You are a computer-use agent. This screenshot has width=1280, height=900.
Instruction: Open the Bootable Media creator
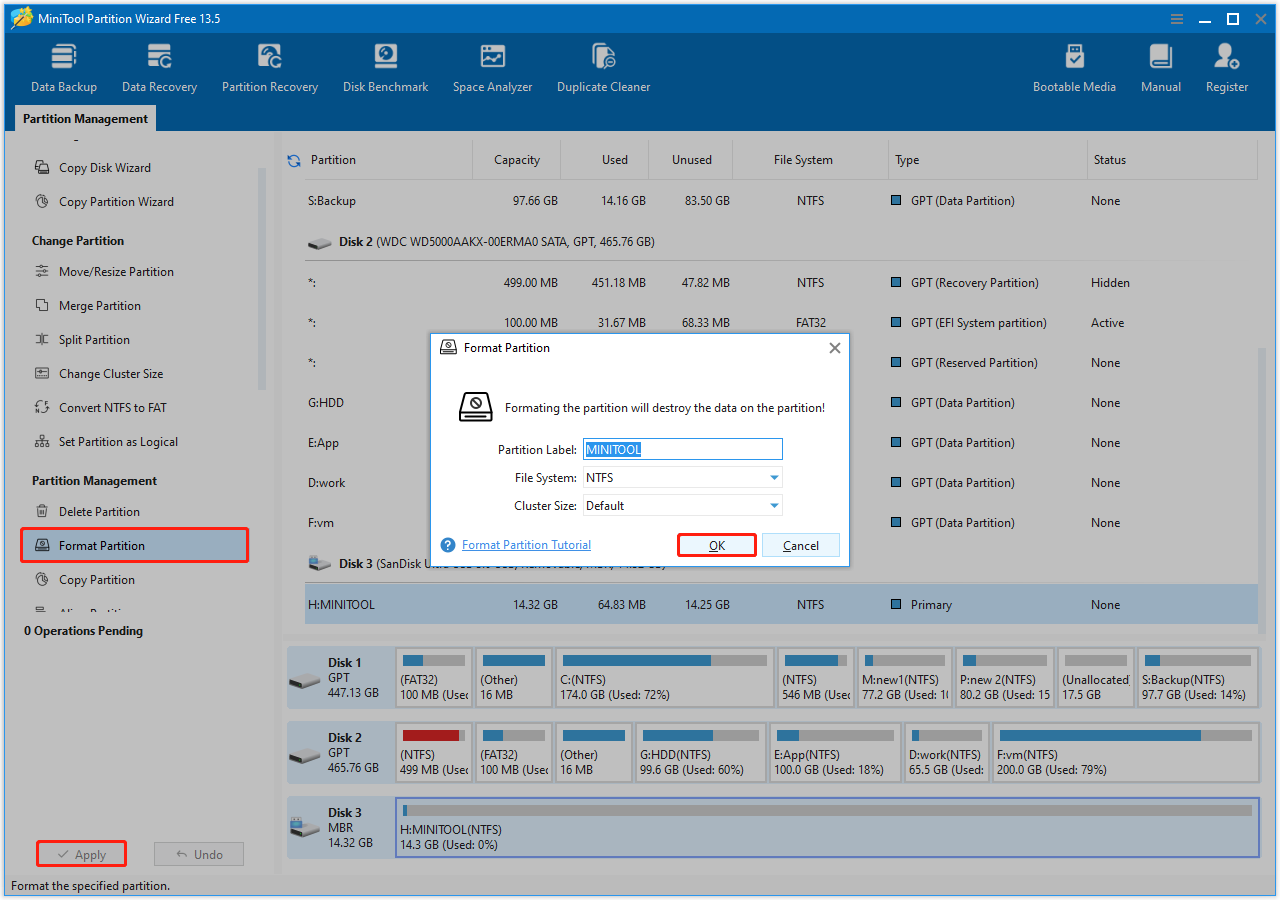1074,65
